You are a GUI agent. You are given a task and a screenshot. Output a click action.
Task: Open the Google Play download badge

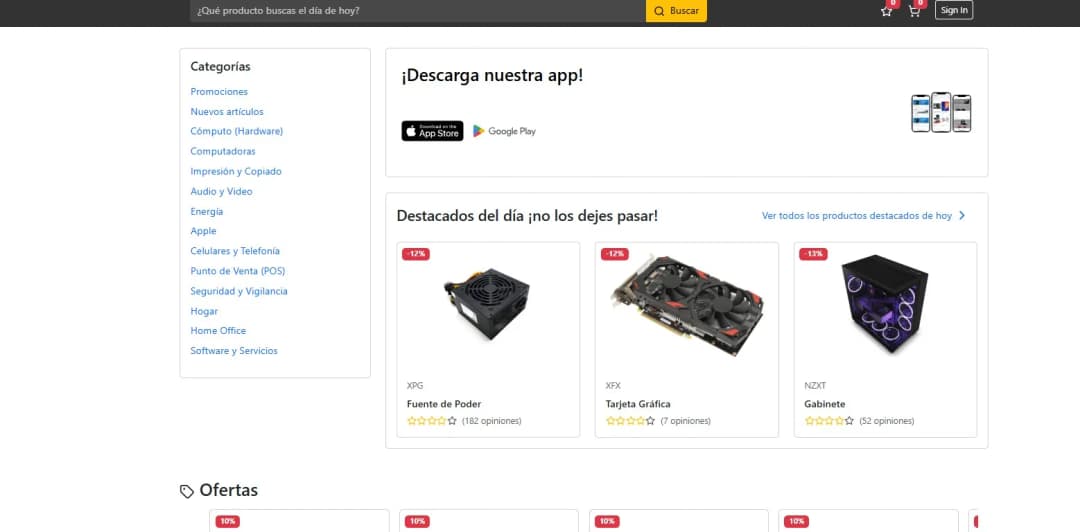point(504,131)
